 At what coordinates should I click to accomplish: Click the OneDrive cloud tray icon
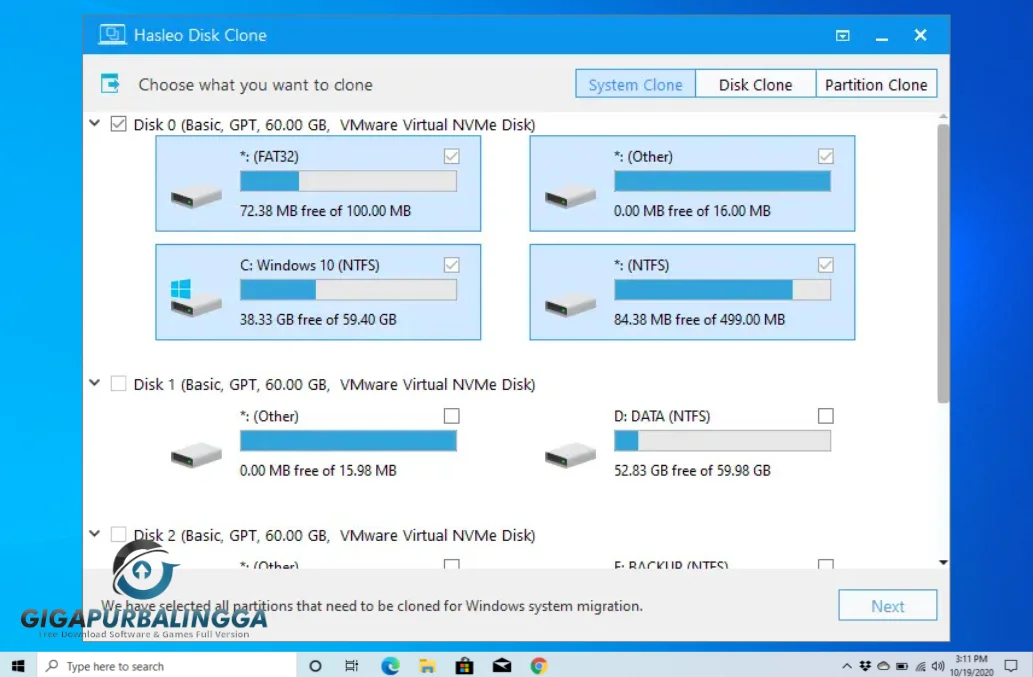point(883,666)
